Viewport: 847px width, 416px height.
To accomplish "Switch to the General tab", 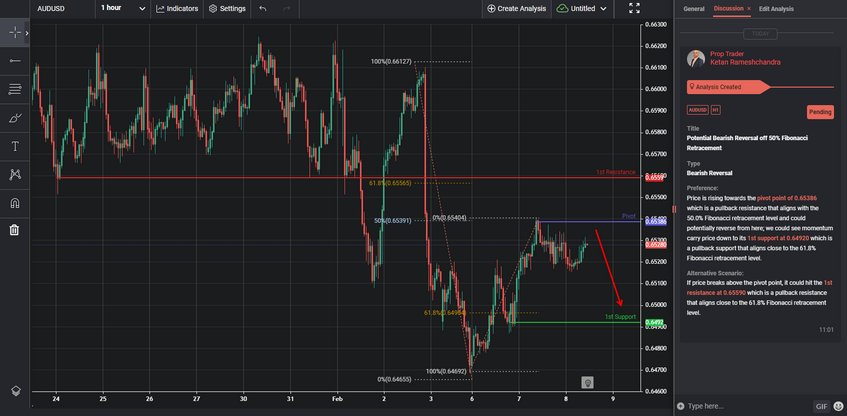I will [x=694, y=9].
